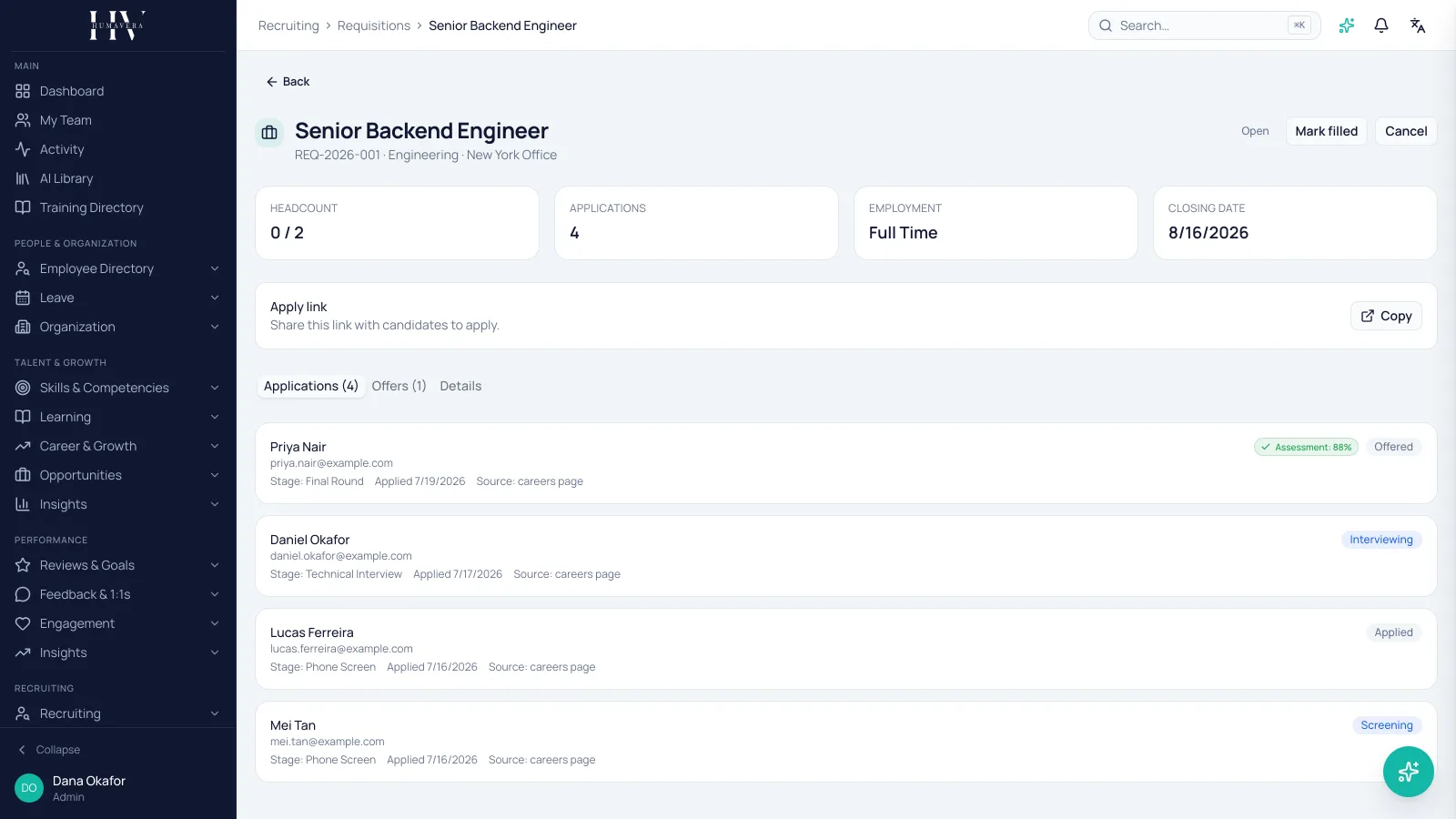Click the requisition briefcase icon by title

pyautogui.click(x=269, y=133)
